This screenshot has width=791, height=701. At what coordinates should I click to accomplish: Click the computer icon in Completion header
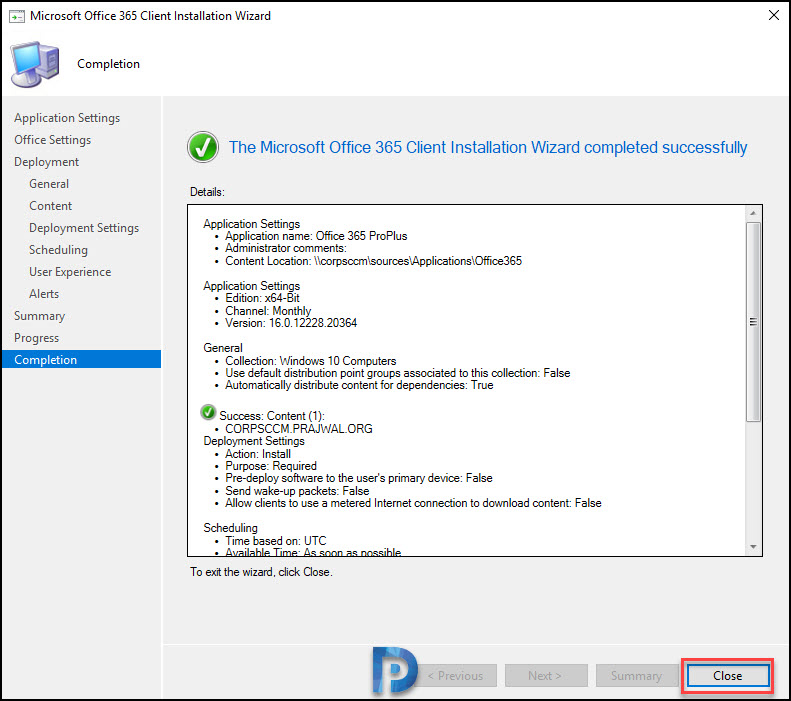coord(35,64)
